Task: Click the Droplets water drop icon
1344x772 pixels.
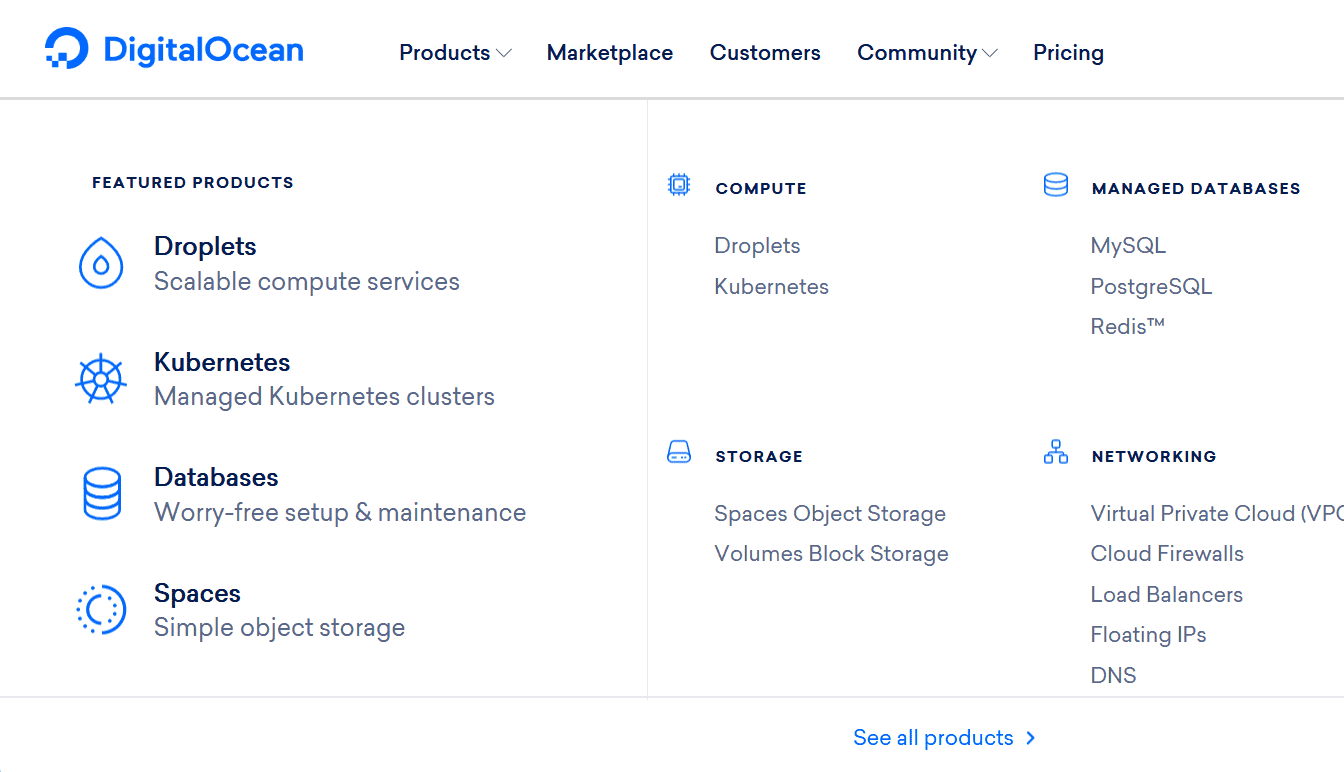Action: pyautogui.click(x=101, y=263)
